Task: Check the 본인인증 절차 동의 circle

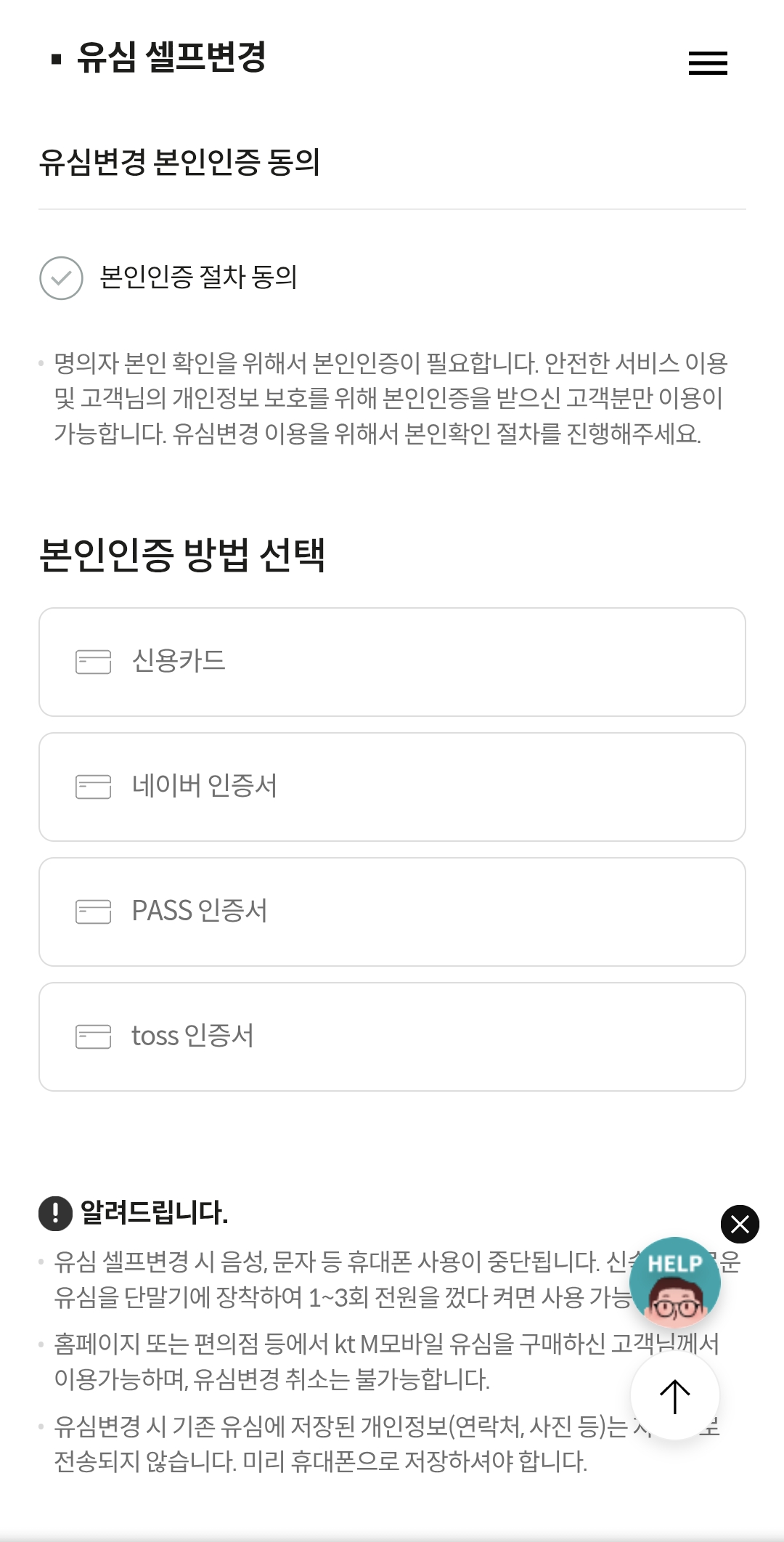Action: coord(61,278)
